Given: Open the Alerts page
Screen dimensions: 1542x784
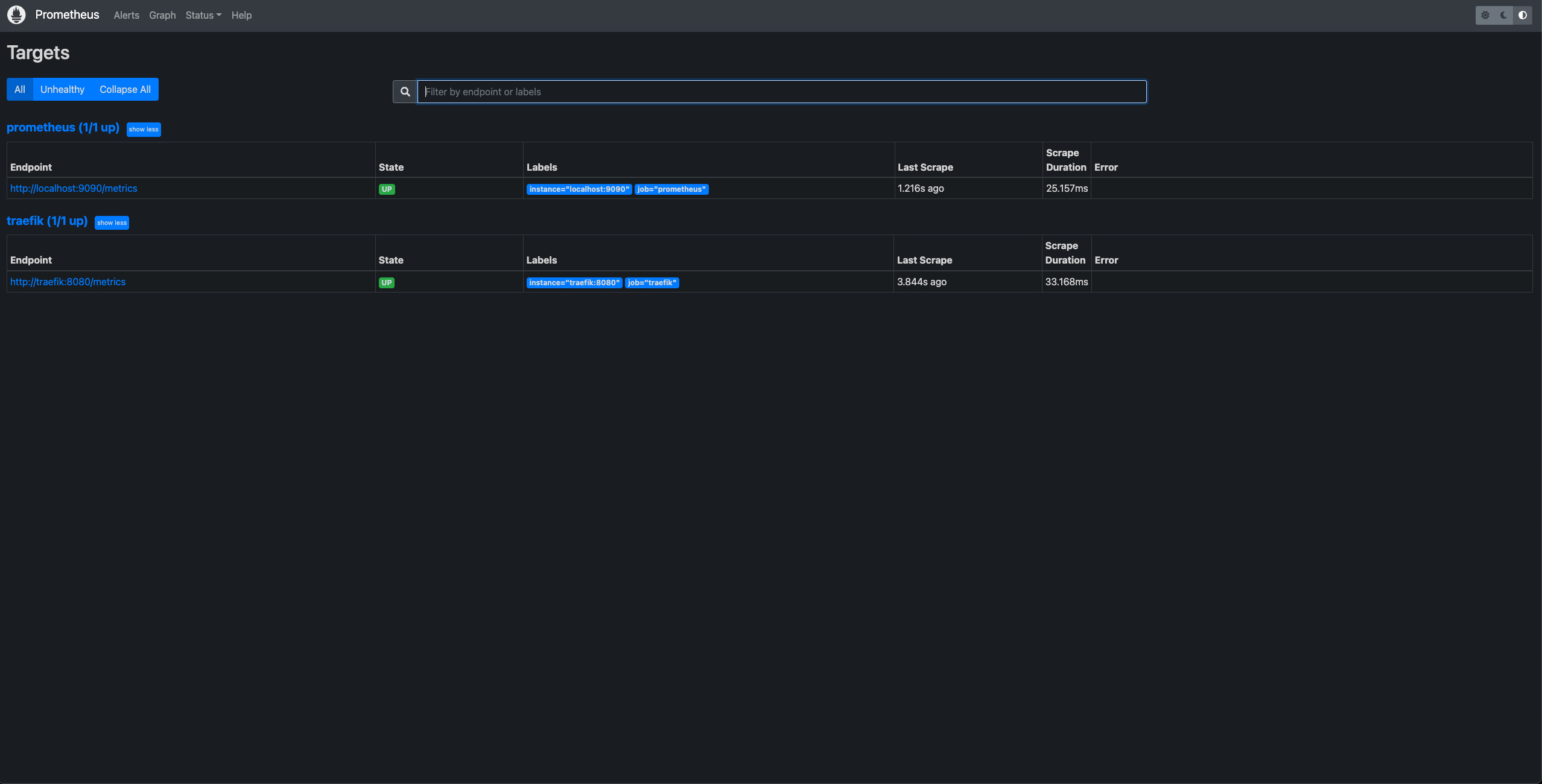Looking at the screenshot, I should (126, 15).
